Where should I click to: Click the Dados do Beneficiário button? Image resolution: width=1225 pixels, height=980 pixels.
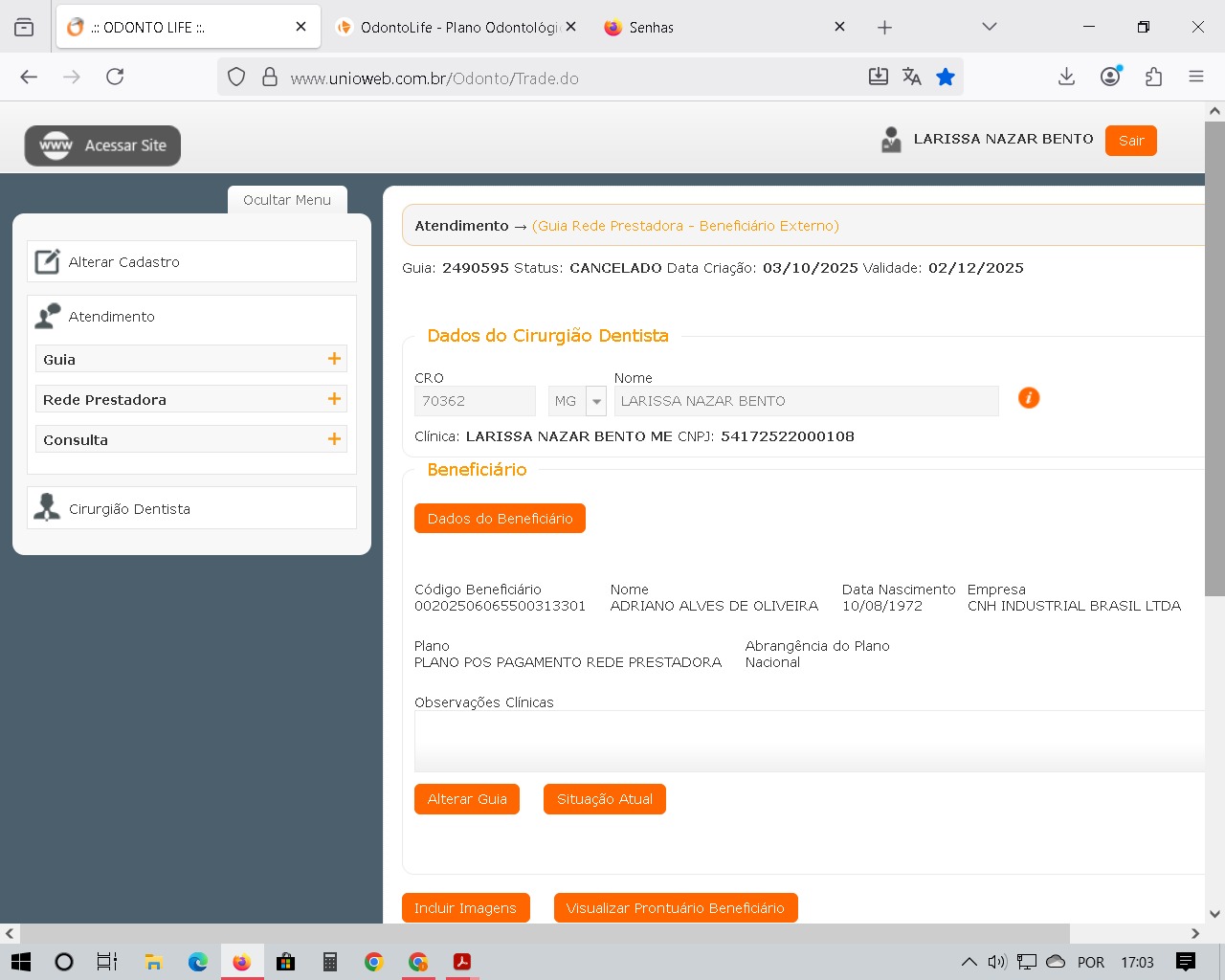[500, 519]
